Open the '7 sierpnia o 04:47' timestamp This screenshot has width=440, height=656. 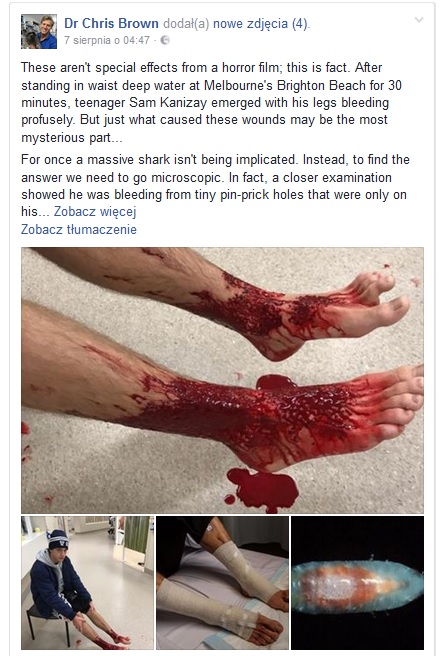107,40
